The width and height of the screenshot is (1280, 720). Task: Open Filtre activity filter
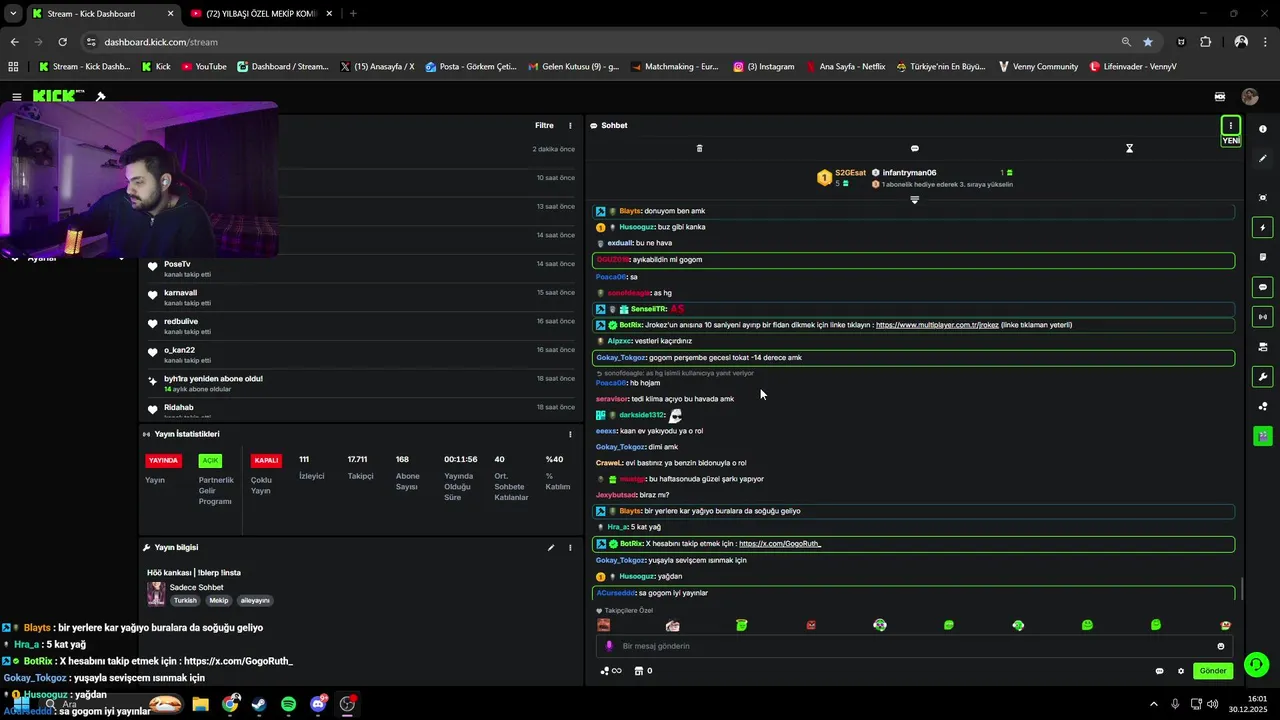[544, 125]
